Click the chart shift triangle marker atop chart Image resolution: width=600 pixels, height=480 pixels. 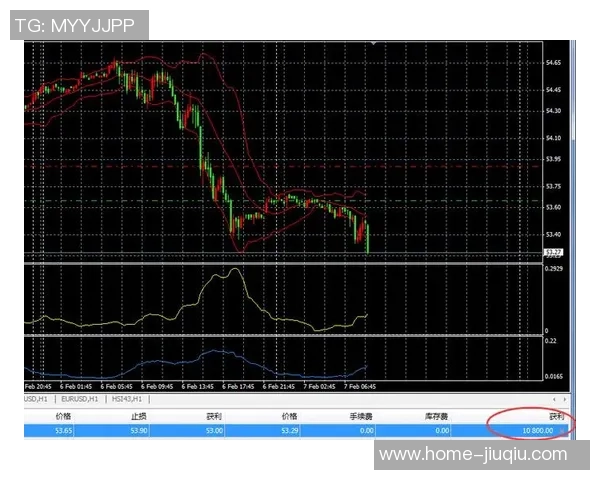[x=373, y=44]
